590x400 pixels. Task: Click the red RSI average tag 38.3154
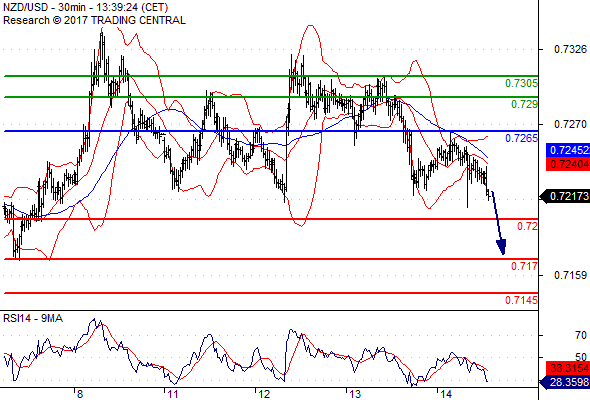[568, 368]
